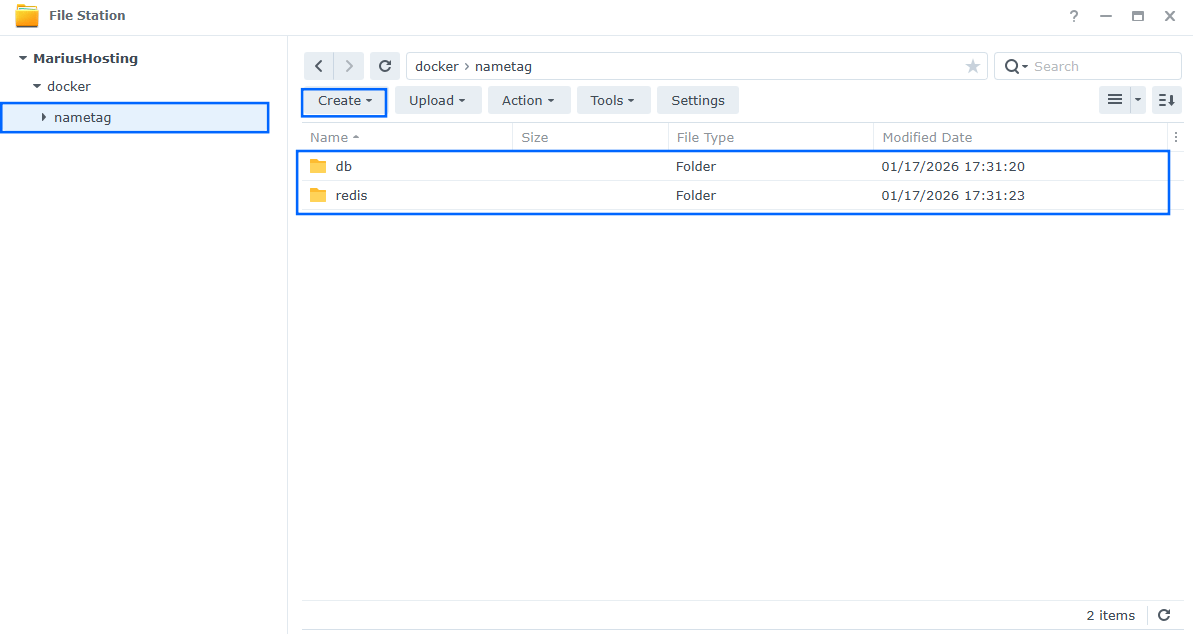Click the forward navigation arrow
The height and width of the screenshot is (634, 1193).
[x=349, y=65]
